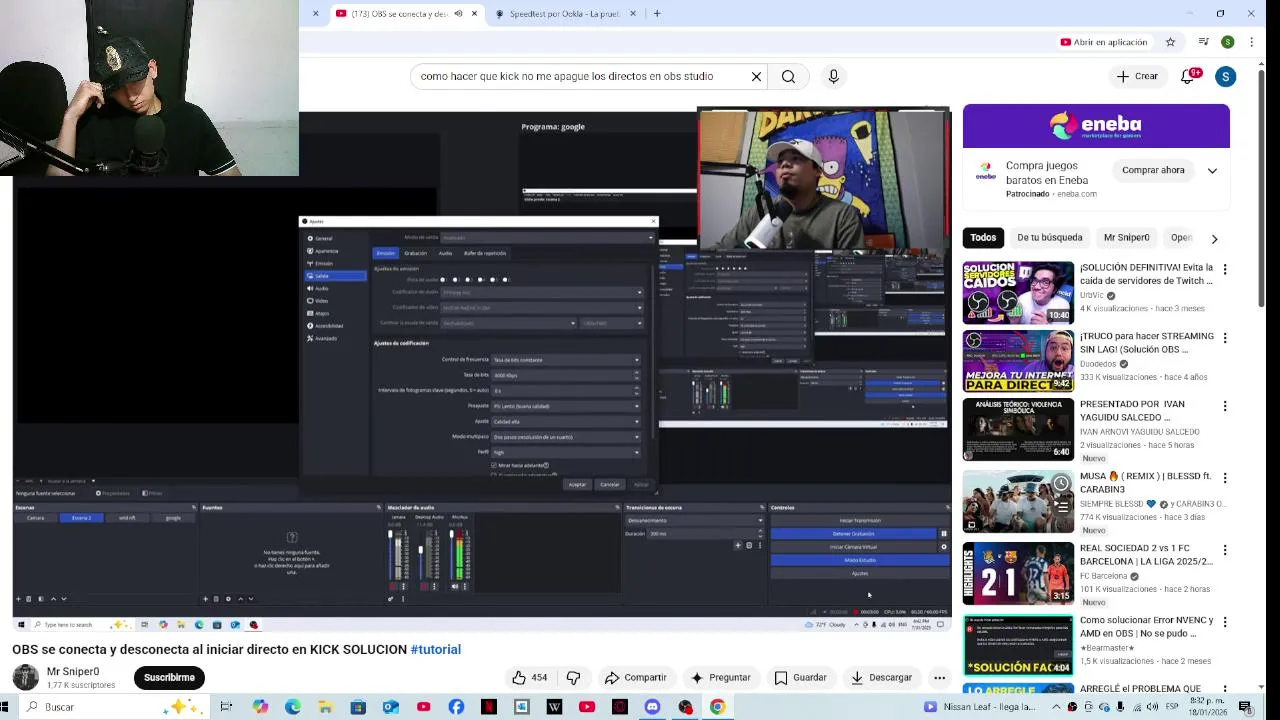Show hidden system tray icons

[1056, 707]
